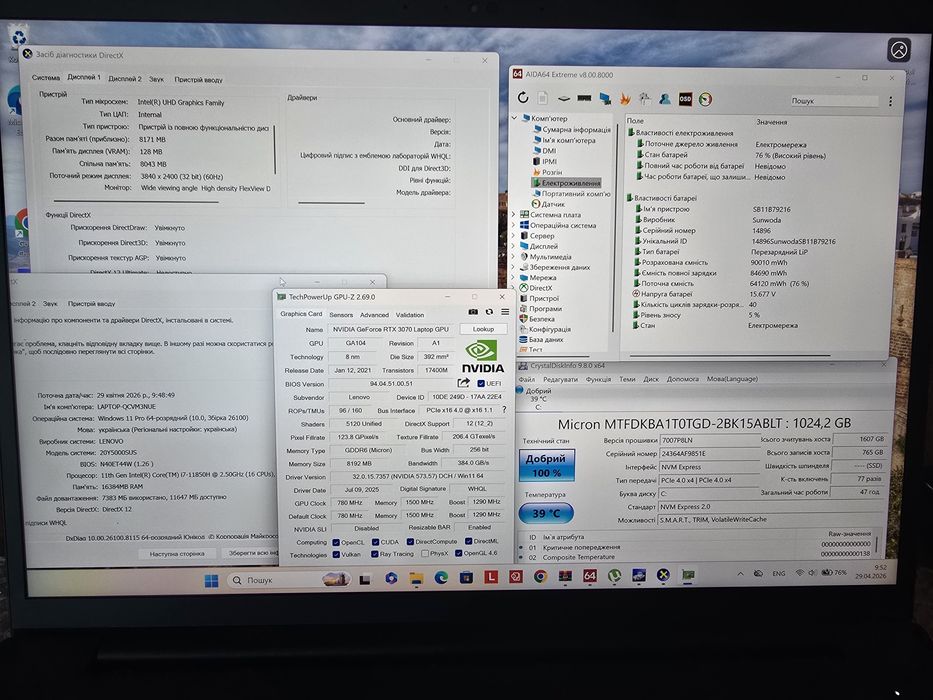Click the Bus Interface question mark in GPU-Z

click(505, 410)
